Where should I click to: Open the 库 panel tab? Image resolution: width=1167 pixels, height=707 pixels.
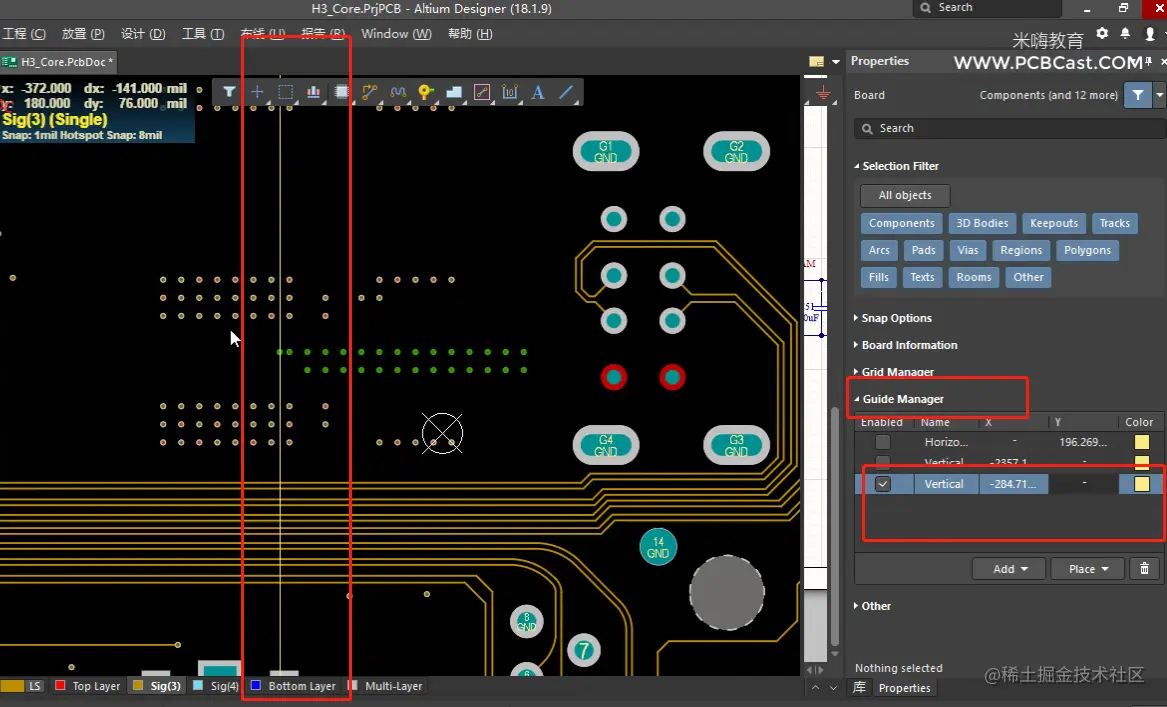[859, 688]
